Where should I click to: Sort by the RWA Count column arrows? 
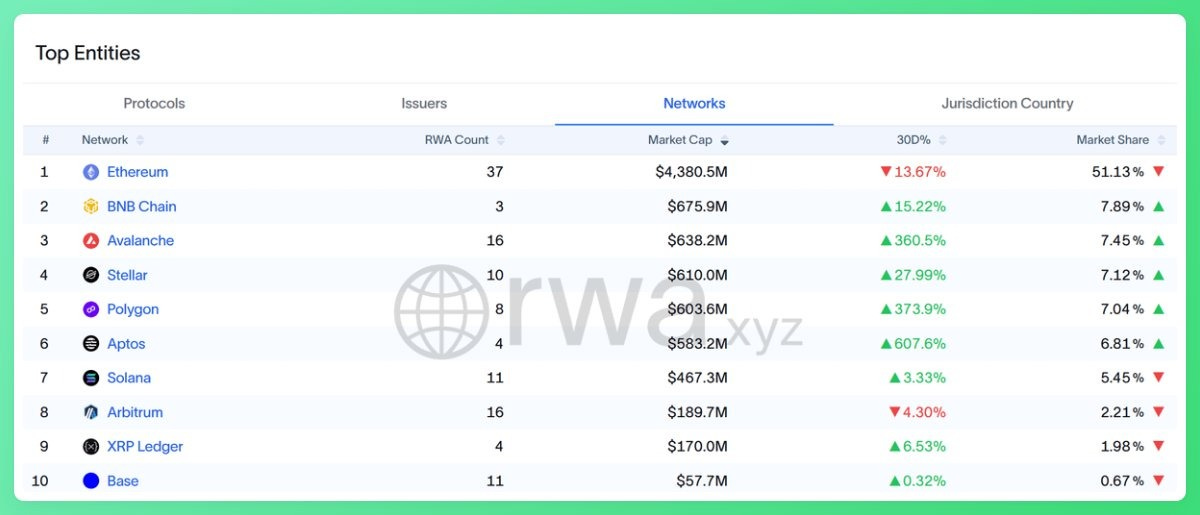tap(501, 140)
